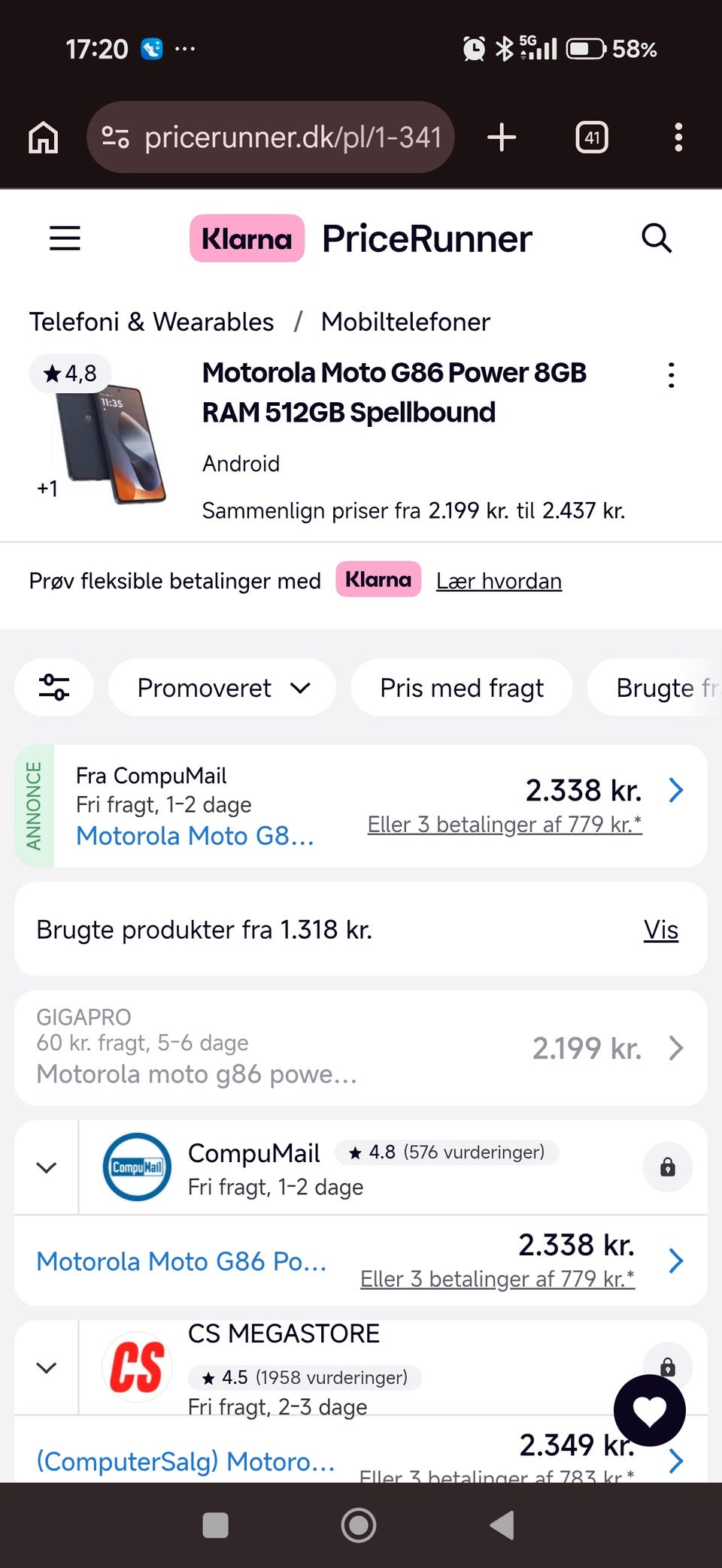
Task: Open the PriceRunner hamburger menu
Action: (65, 238)
